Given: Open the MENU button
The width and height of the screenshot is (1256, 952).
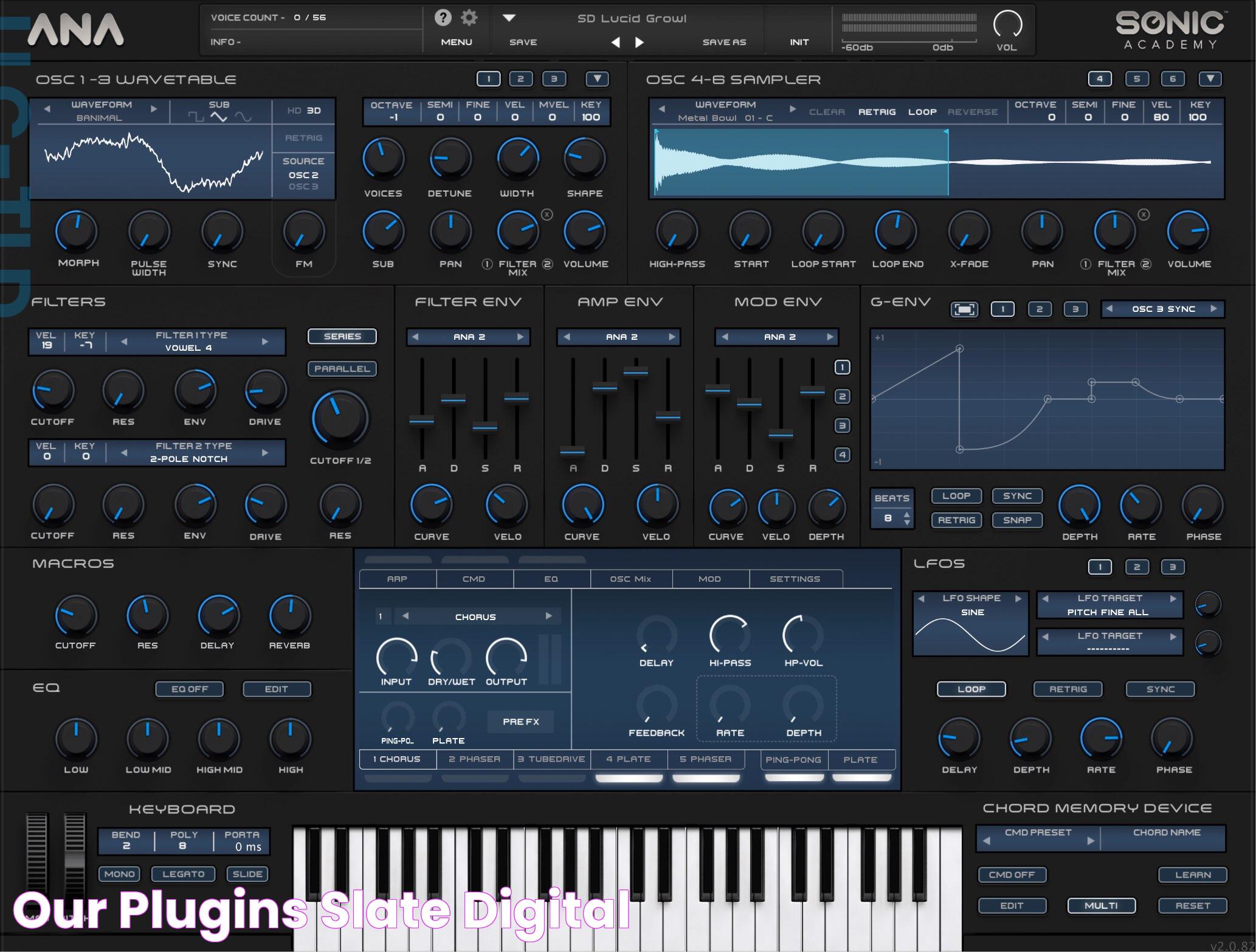Looking at the screenshot, I should pyautogui.click(x=457, y=42).
